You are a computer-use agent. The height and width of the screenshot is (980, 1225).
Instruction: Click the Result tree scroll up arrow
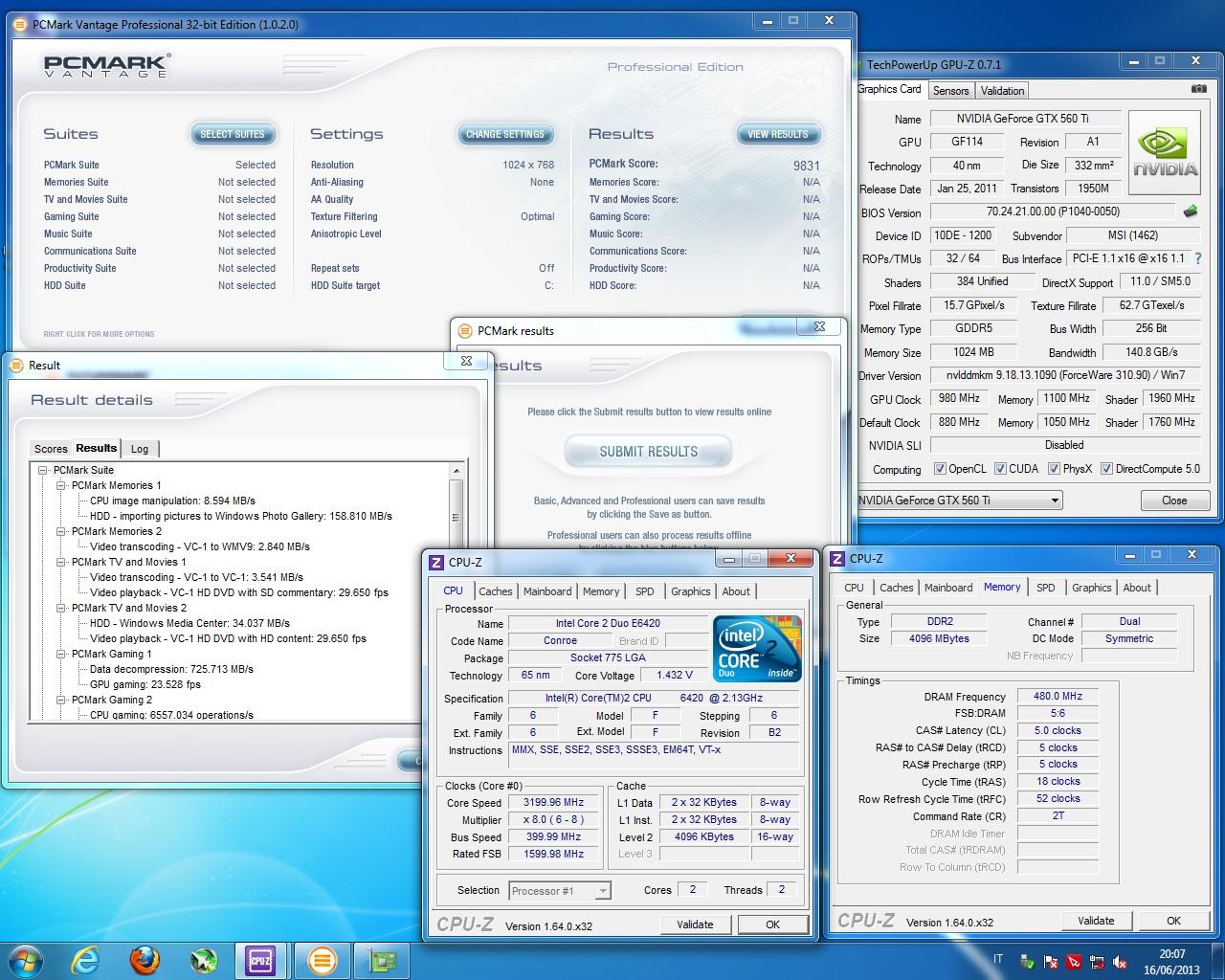456,471
